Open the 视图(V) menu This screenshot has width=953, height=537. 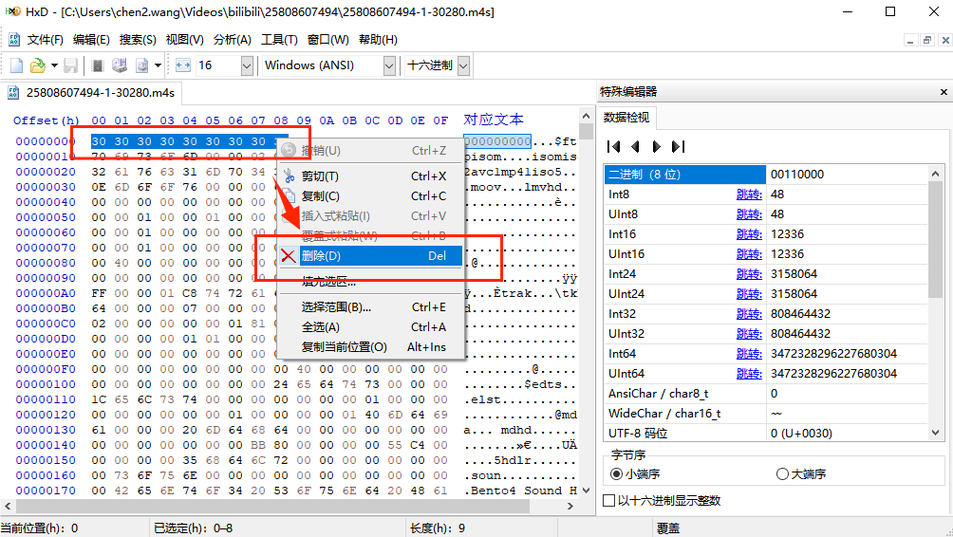[x=185, y=39]
